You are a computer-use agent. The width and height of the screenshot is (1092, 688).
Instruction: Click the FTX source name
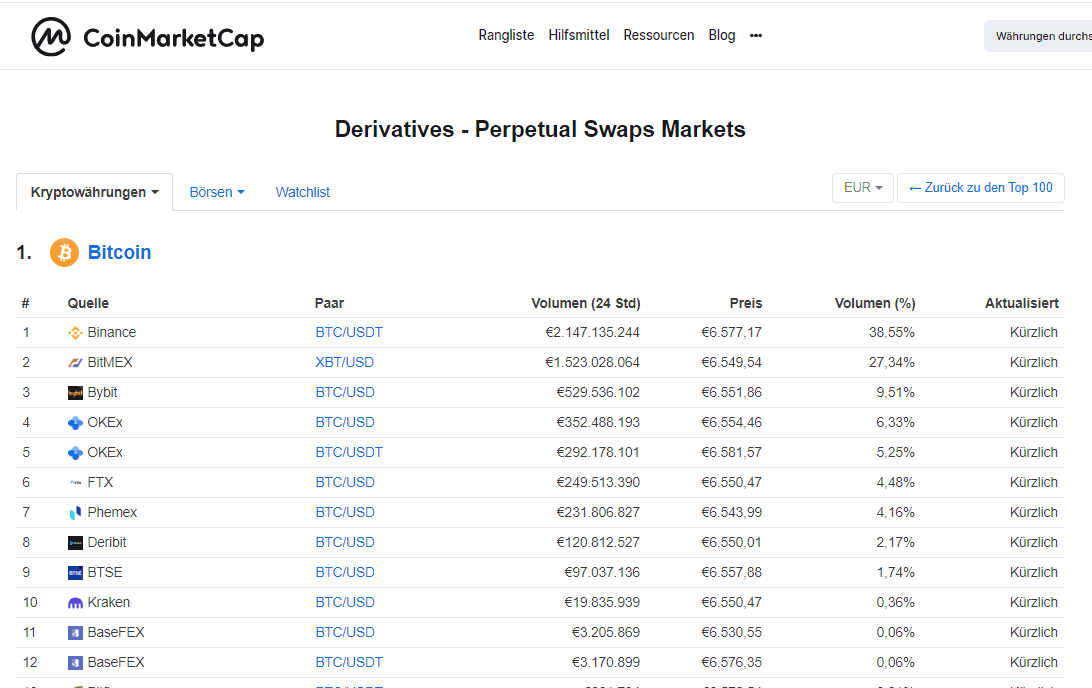[100, 483]
